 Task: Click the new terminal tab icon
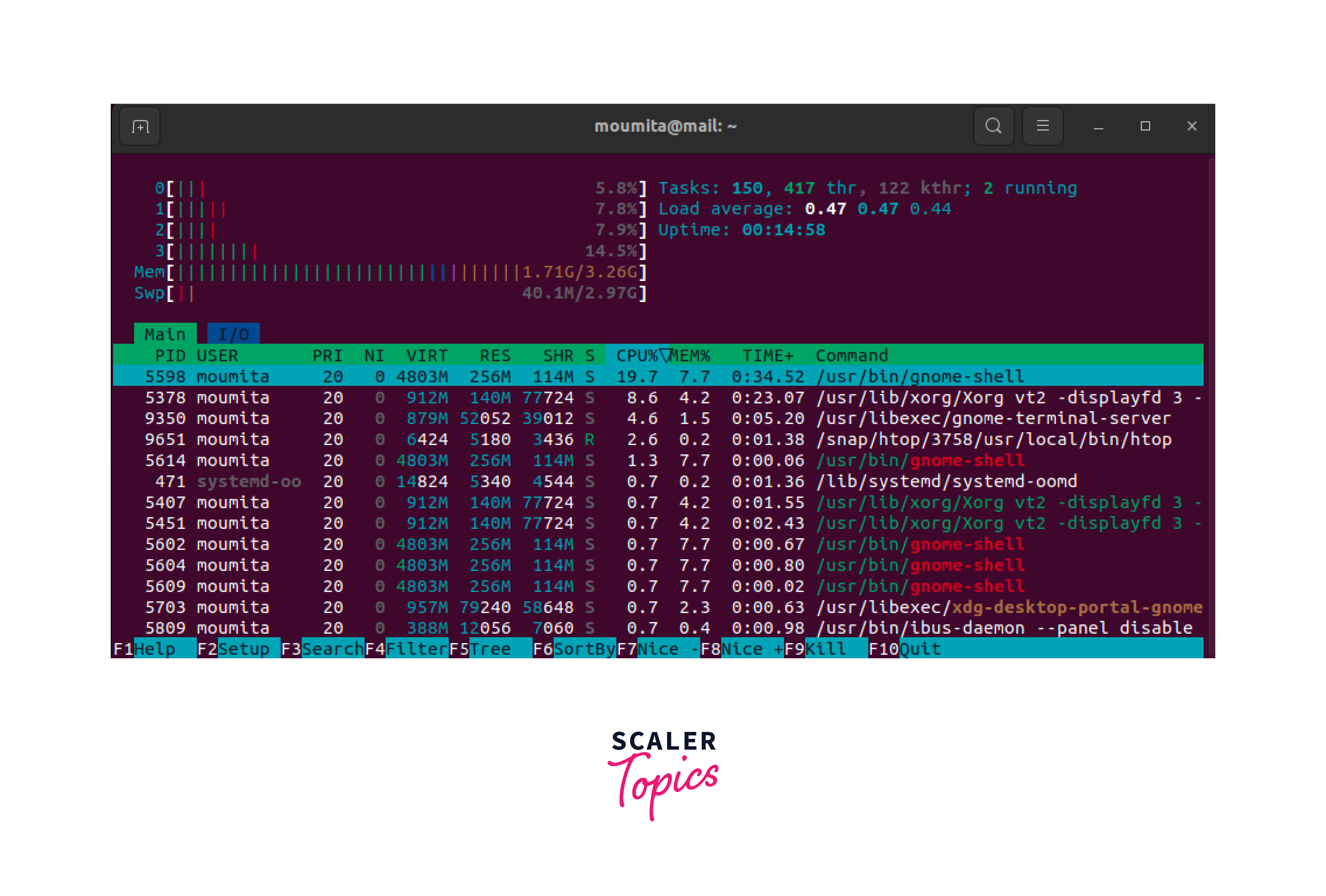coord(140,126)
